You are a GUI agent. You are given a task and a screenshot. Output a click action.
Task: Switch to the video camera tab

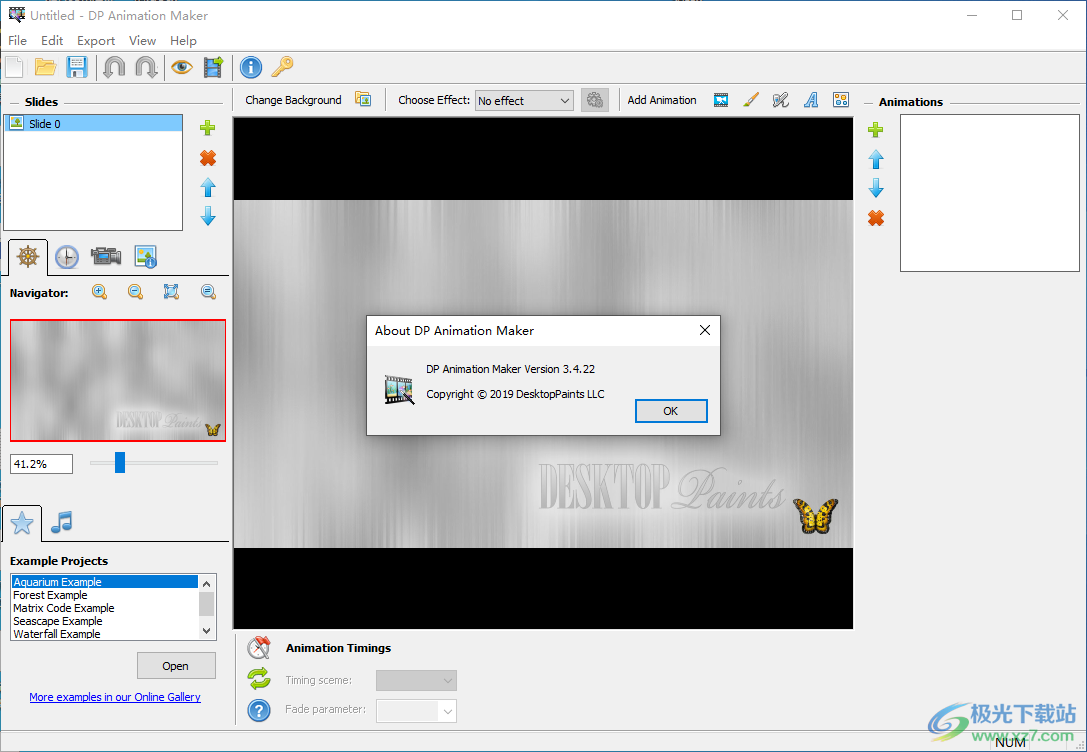pos(105,256)
